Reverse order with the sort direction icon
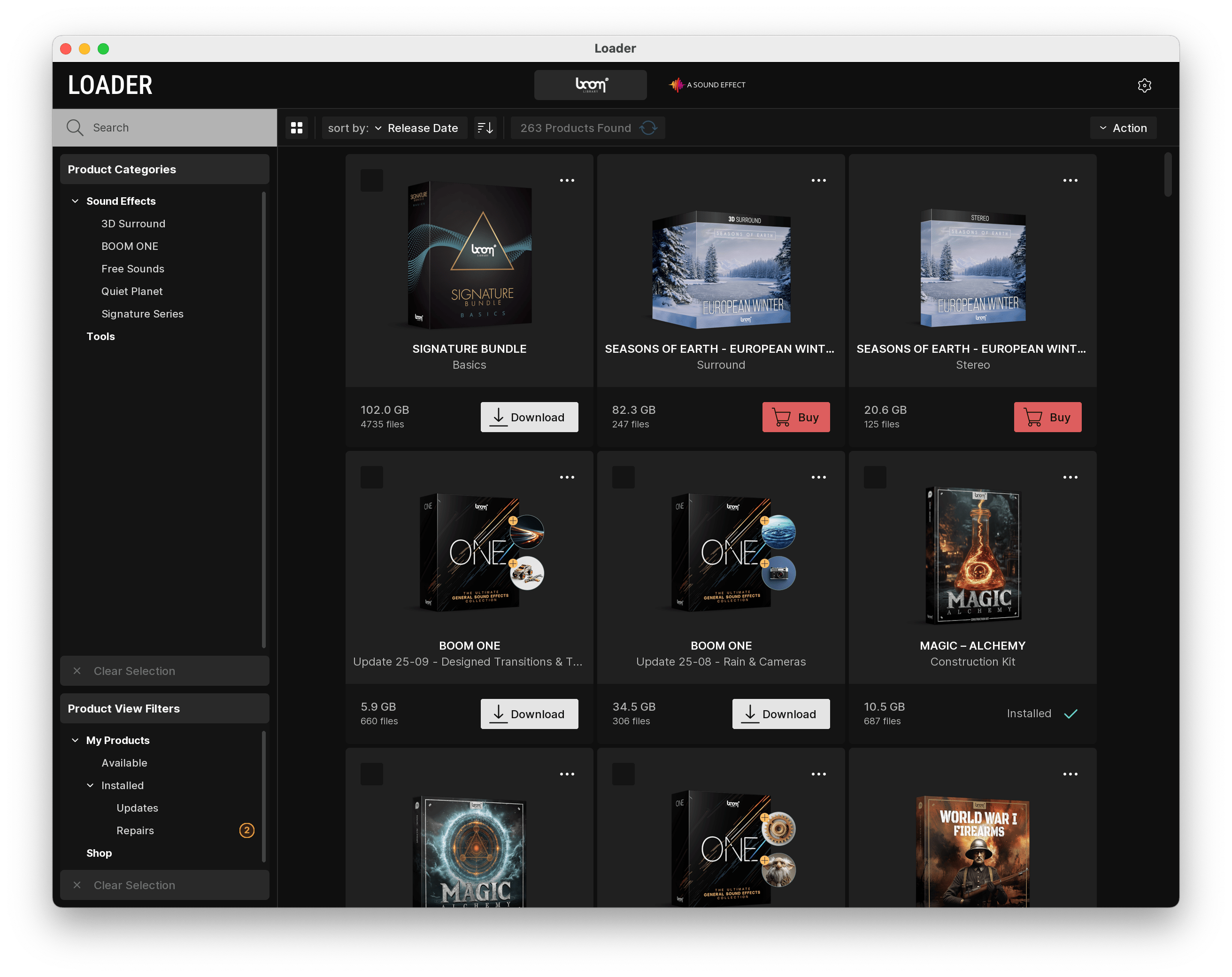Screen dimensions: 1232x977 pos(485,128)
